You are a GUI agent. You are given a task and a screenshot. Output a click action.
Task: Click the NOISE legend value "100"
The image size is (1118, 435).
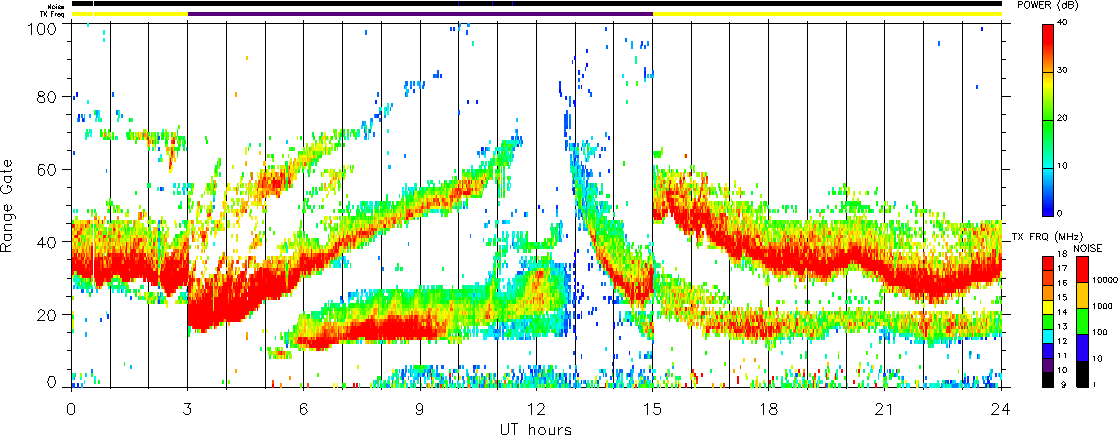click(1099, 332)
